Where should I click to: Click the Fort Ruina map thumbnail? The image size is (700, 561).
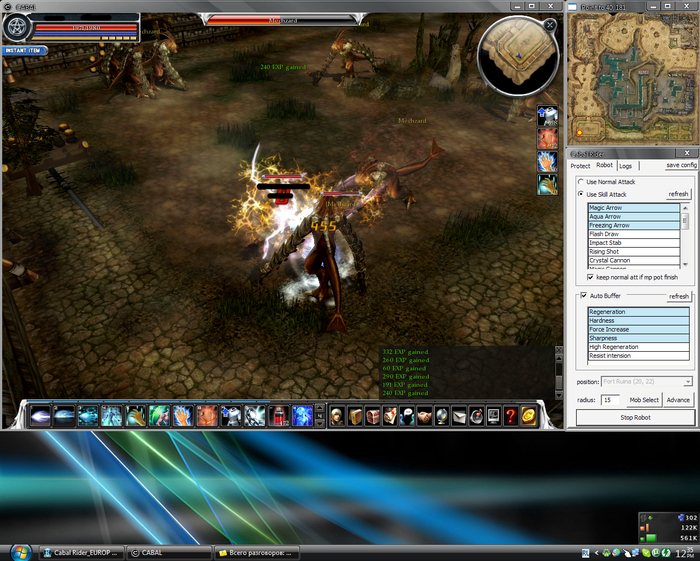click(x=633, y=79)
